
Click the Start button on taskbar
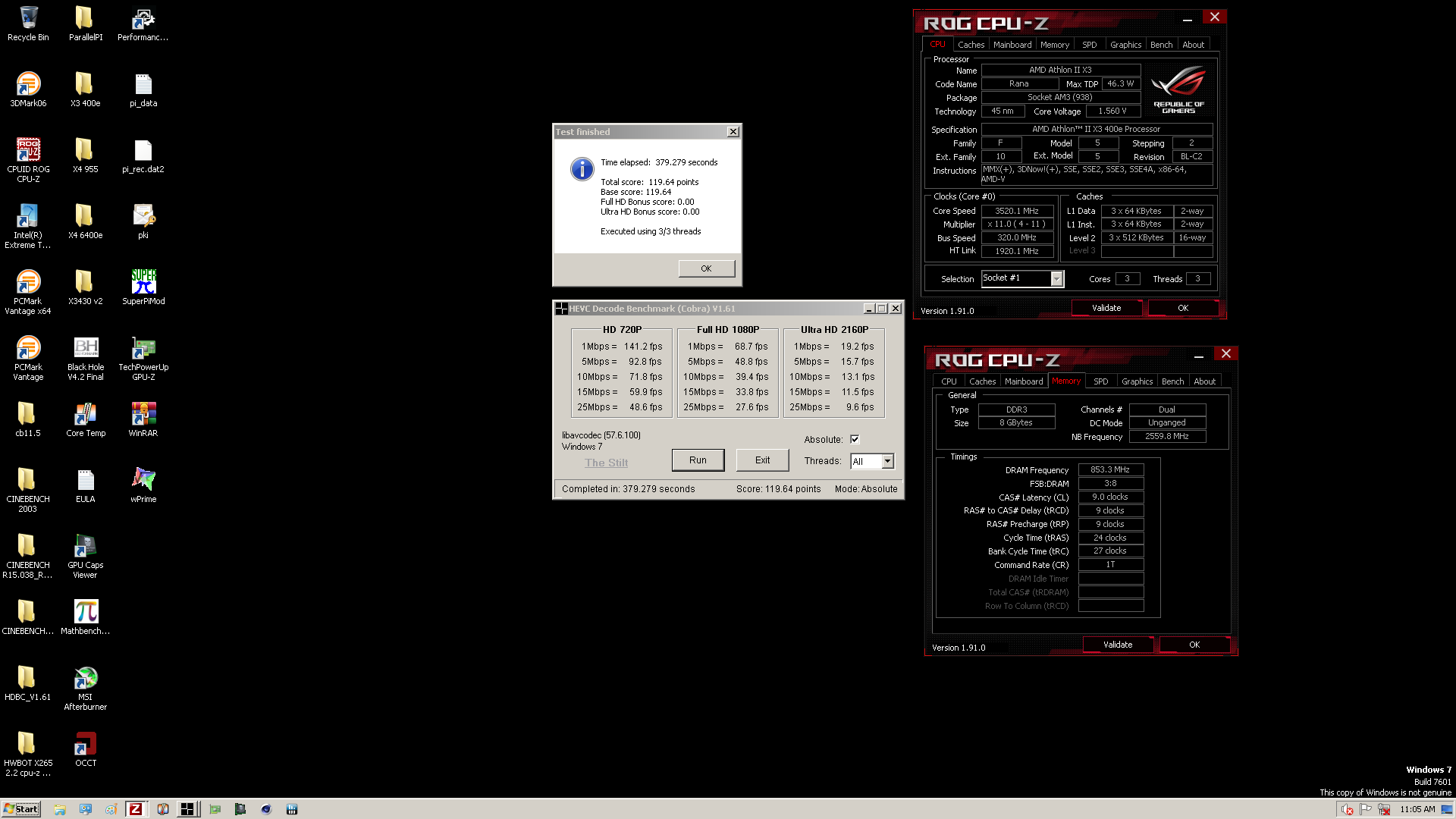(21, 808)
